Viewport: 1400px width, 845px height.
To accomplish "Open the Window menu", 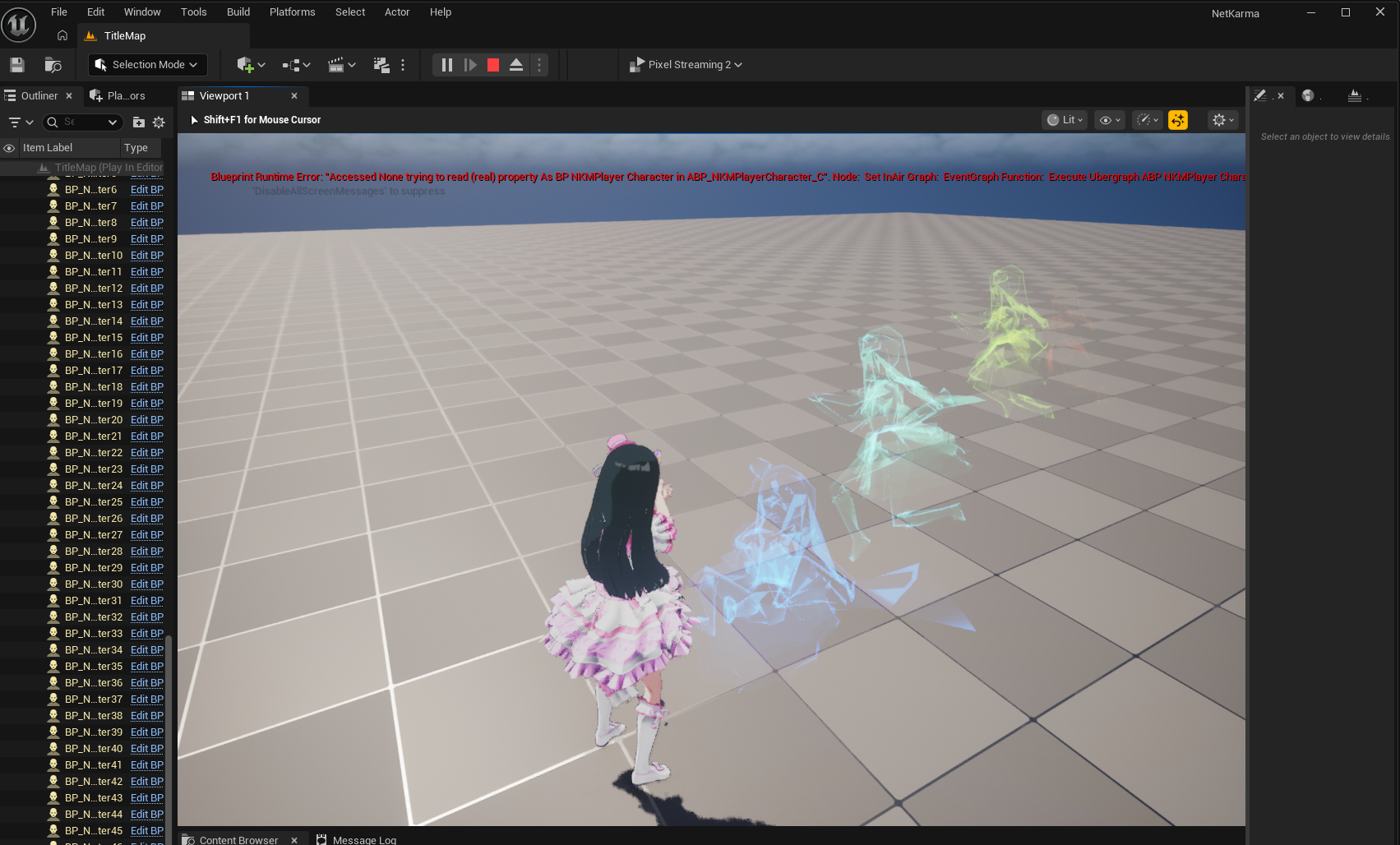I will 142,12.
